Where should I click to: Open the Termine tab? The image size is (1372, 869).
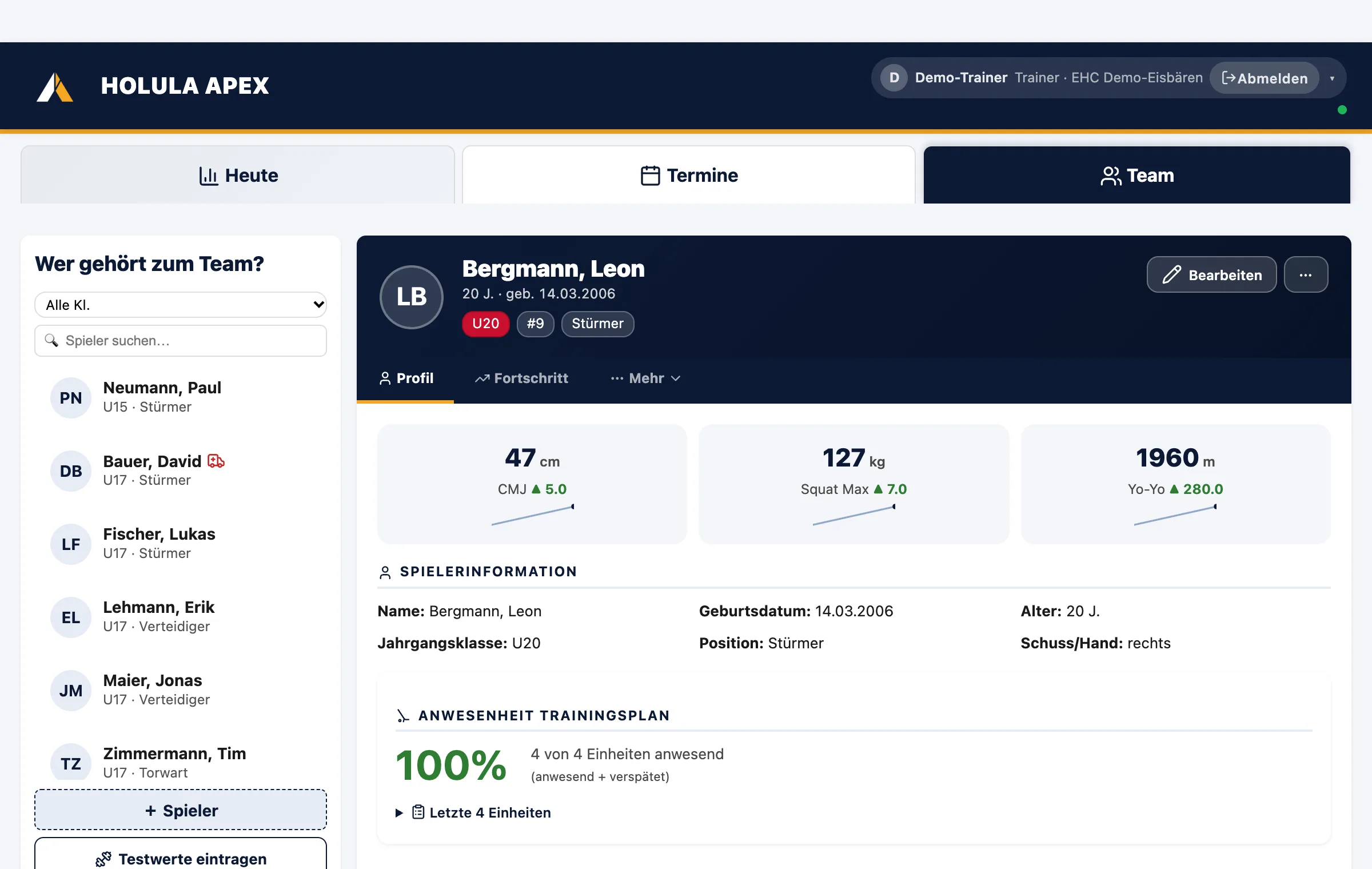689,175
